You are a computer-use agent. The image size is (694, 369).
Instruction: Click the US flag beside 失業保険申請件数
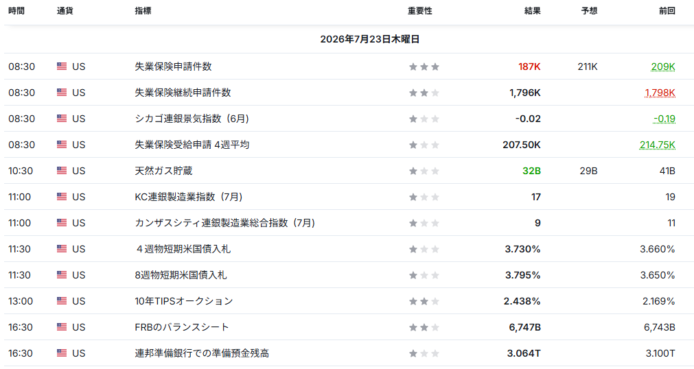62,66
